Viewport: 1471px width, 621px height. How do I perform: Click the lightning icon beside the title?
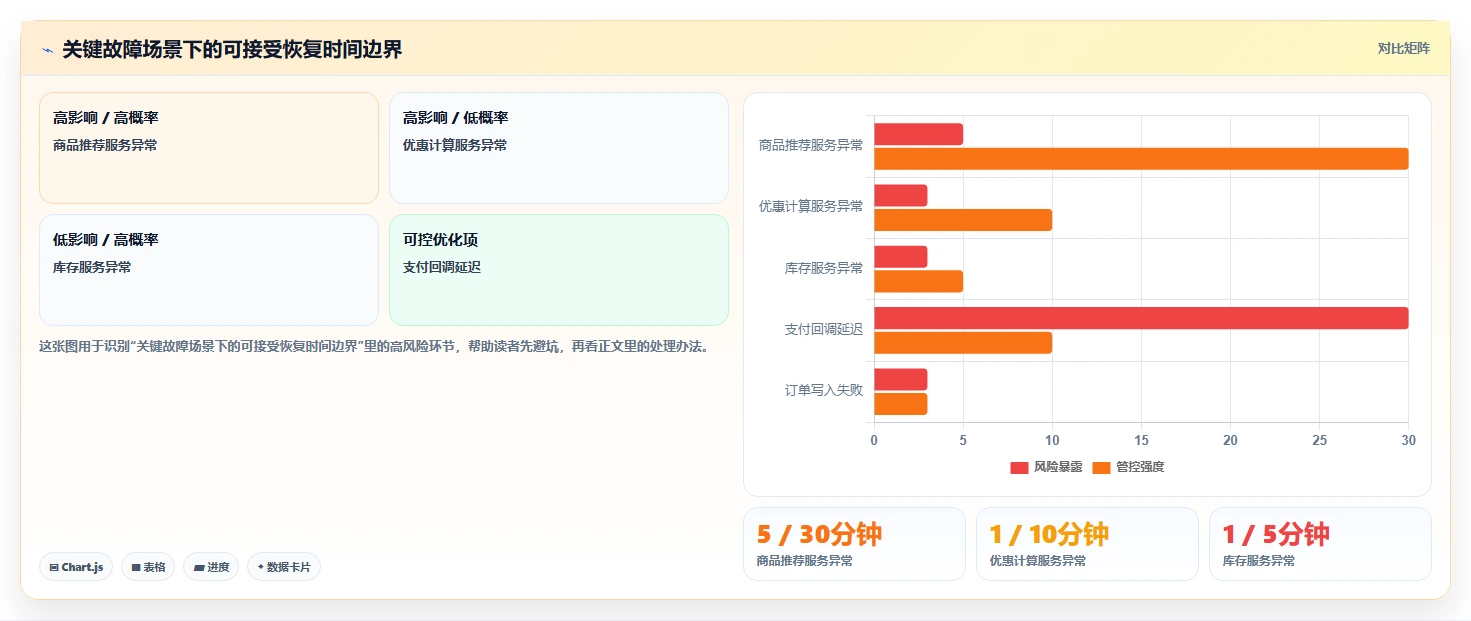coord(47,50)
